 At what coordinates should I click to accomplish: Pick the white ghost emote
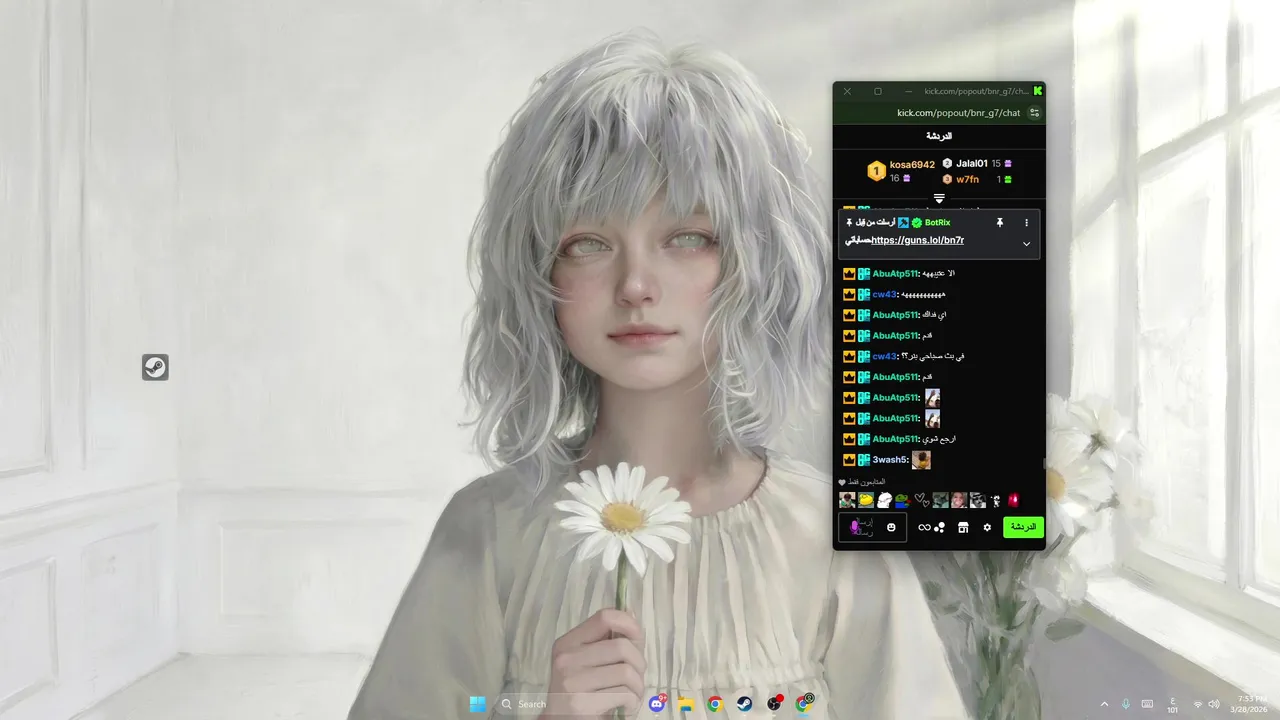tap(884, 500)
